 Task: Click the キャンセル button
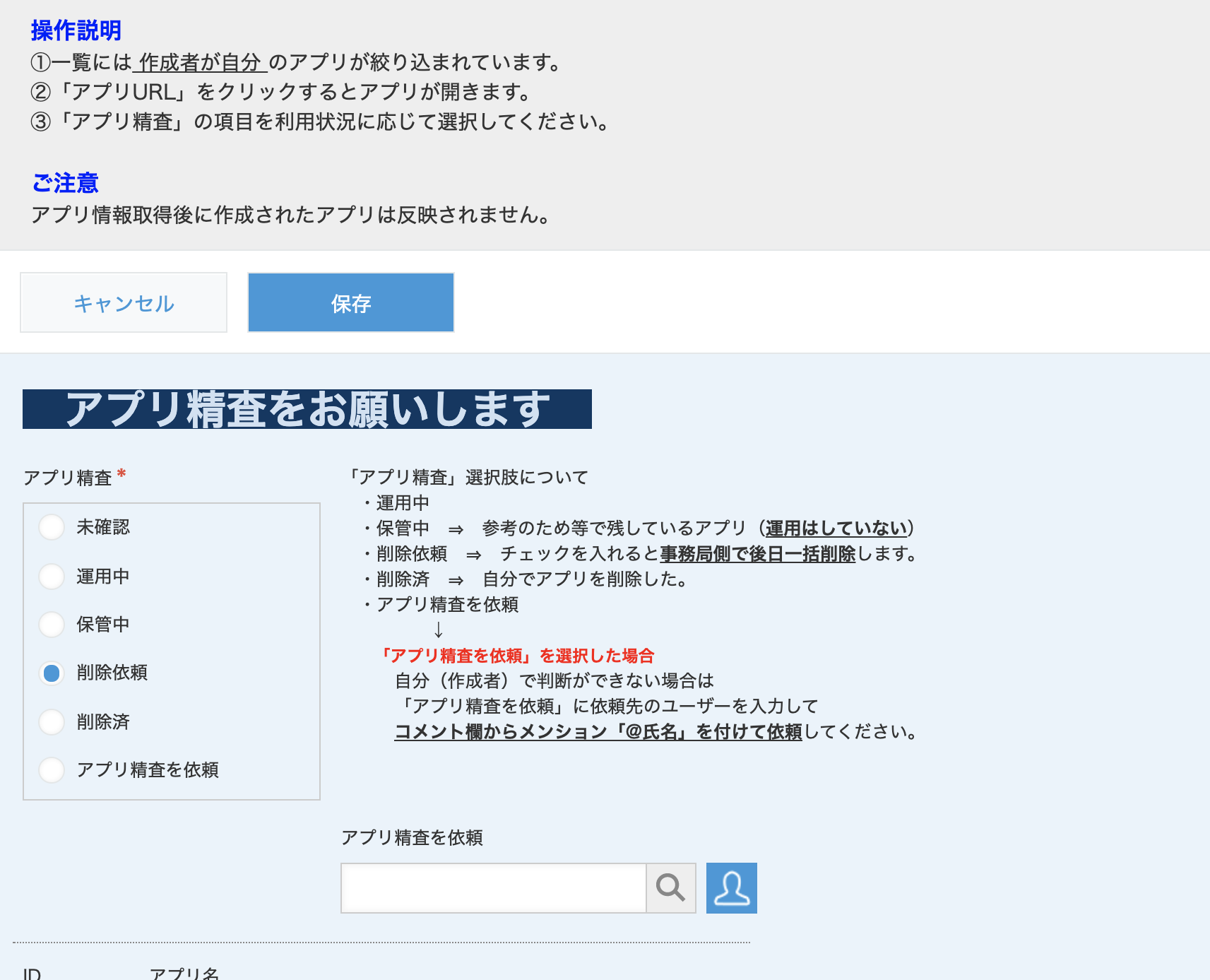[124, 302]
